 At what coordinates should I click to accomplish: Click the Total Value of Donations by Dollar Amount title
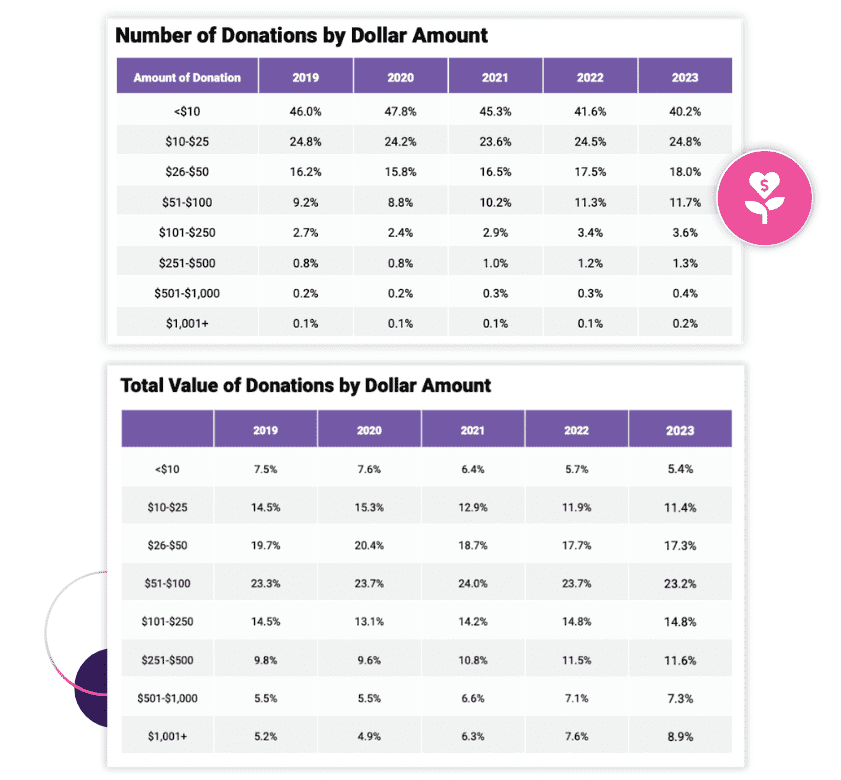(305, 385)
